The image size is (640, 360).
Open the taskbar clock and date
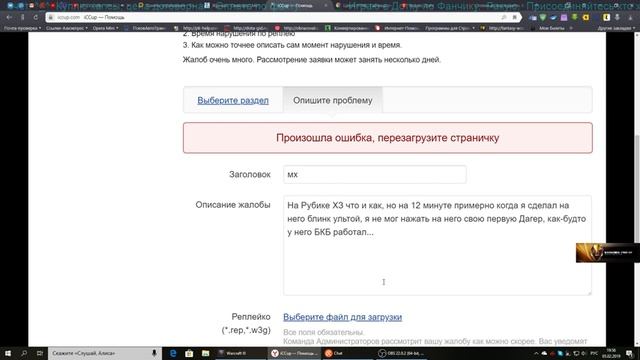tap(611, 353)
